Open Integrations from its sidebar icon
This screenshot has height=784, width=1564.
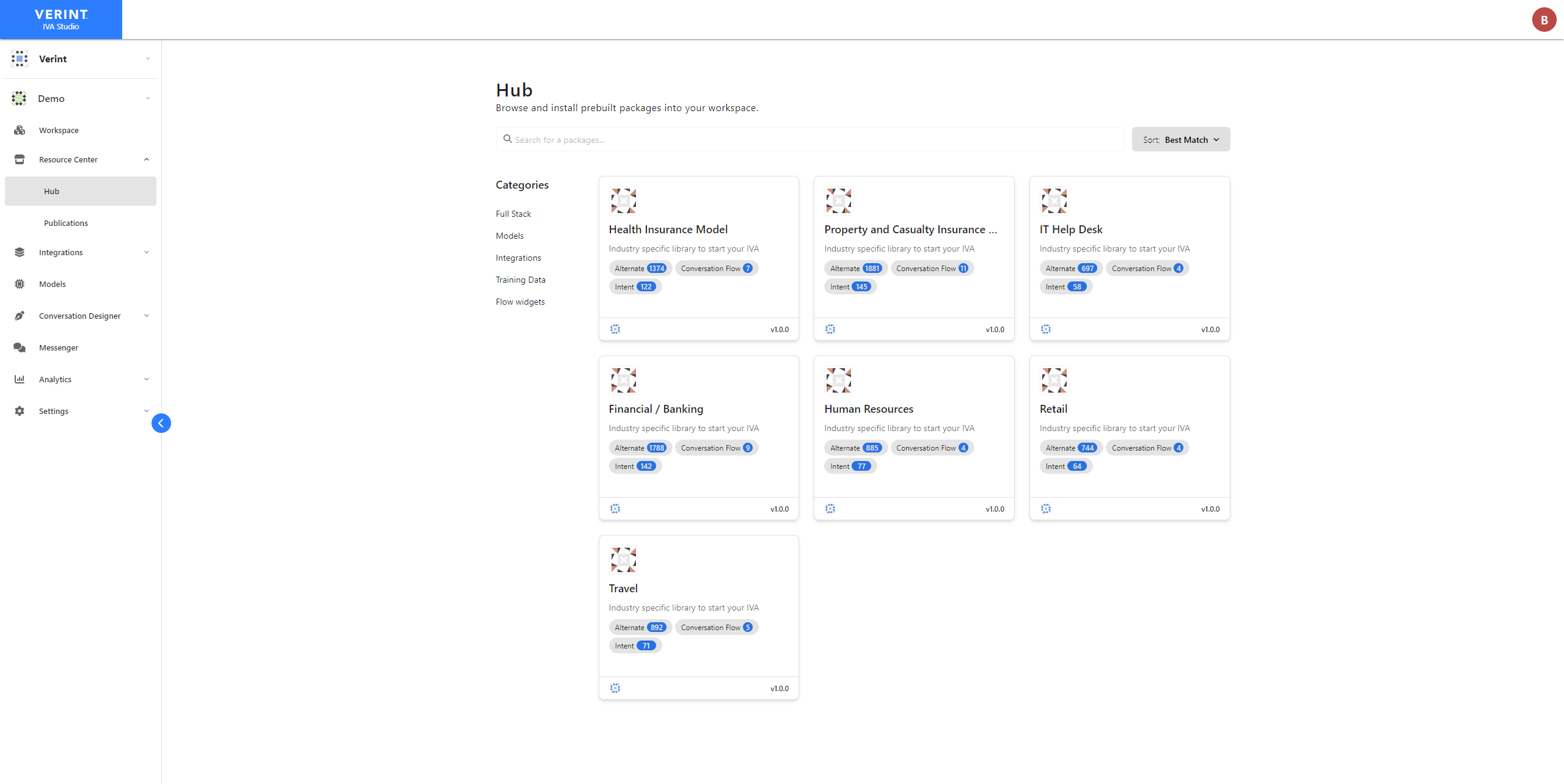pos(19,252)
